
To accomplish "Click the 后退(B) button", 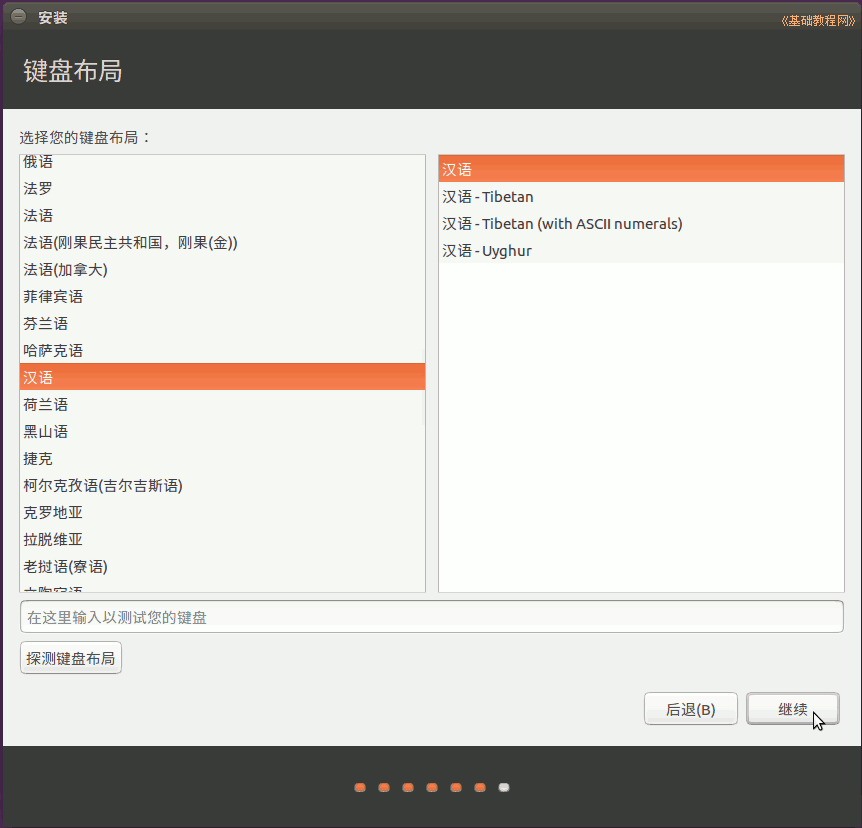I will 690,708.
